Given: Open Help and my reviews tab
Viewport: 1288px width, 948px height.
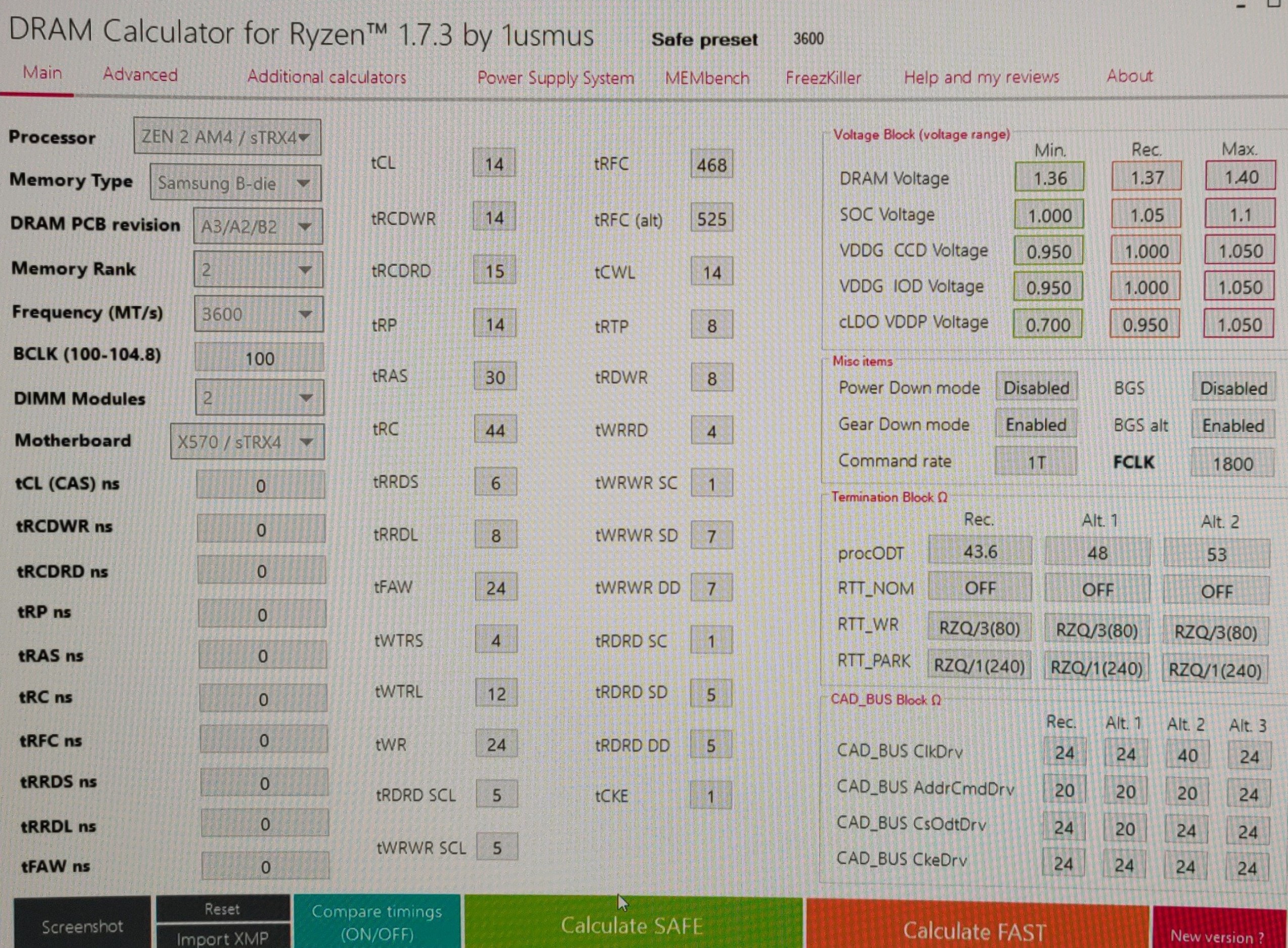Looking at the screenshot, I should click(x=981, y=77).
